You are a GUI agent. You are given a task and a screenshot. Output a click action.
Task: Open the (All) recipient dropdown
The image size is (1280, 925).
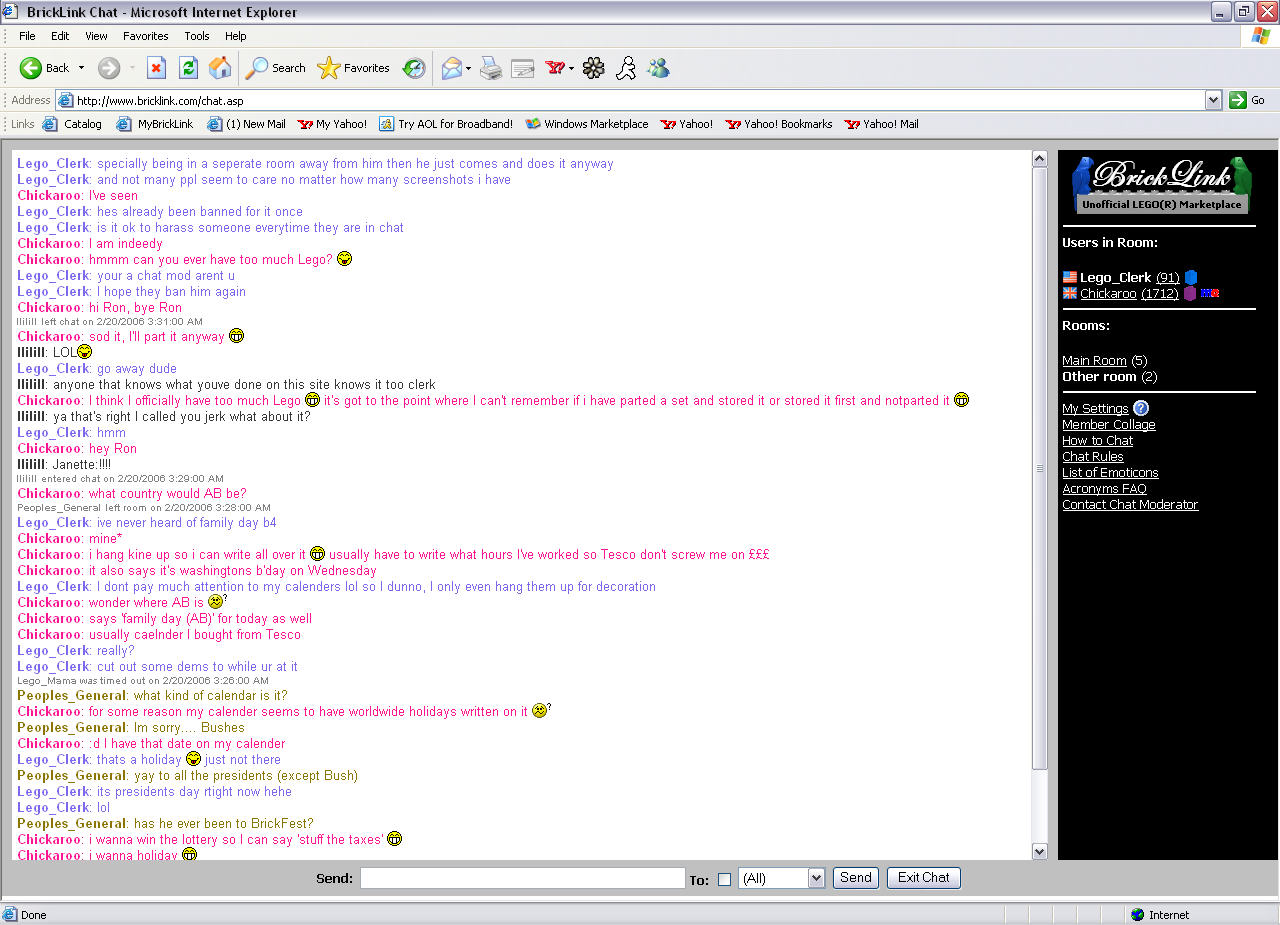point(781,878)
